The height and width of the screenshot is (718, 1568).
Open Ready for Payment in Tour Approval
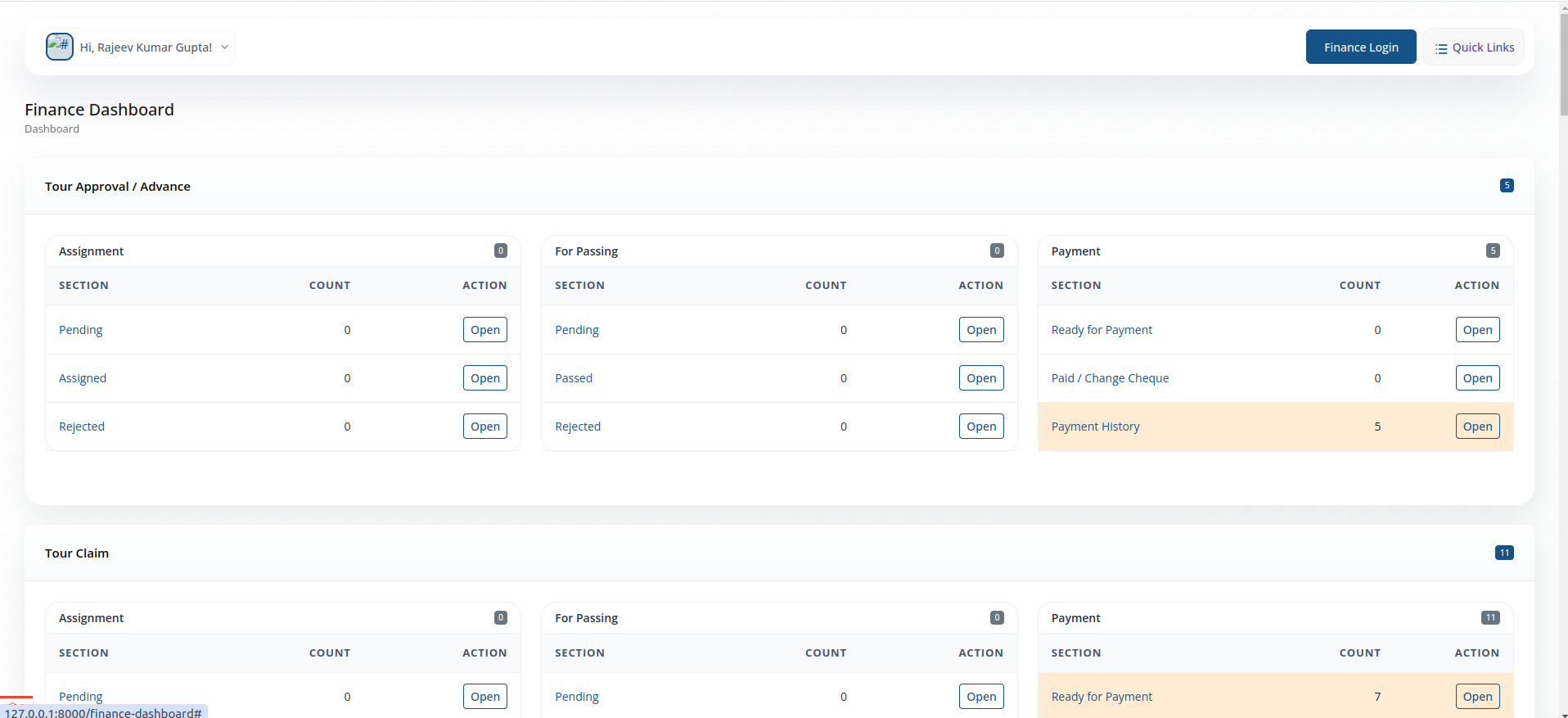1478,329
